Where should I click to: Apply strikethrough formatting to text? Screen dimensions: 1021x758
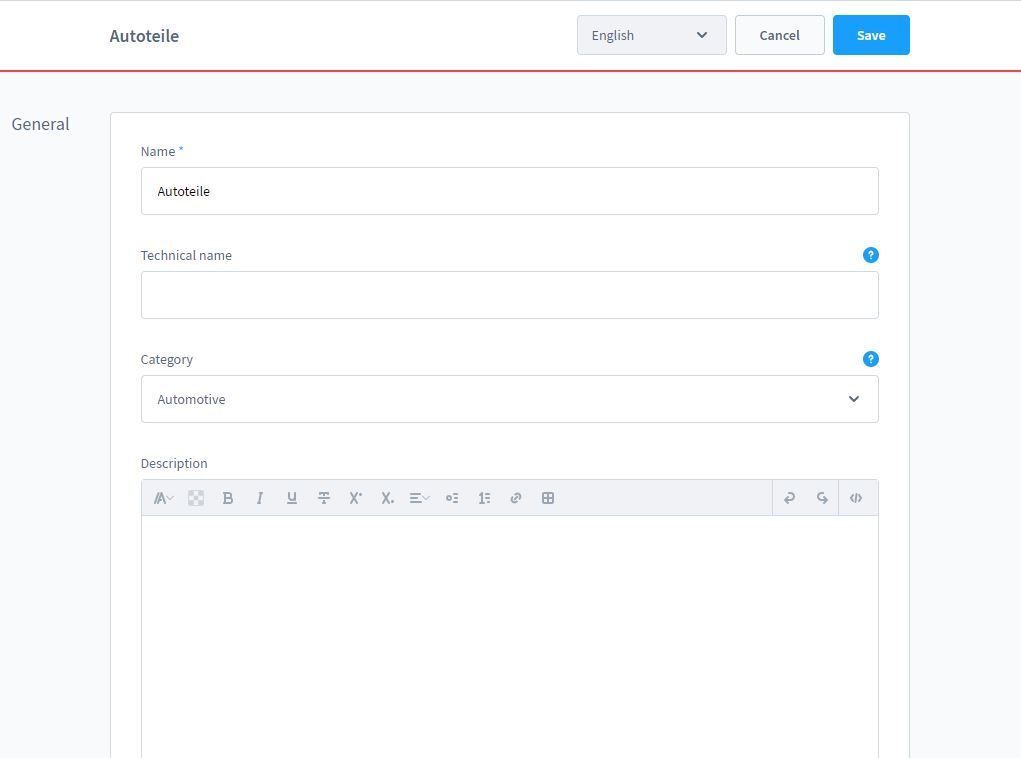click(324, 498)
